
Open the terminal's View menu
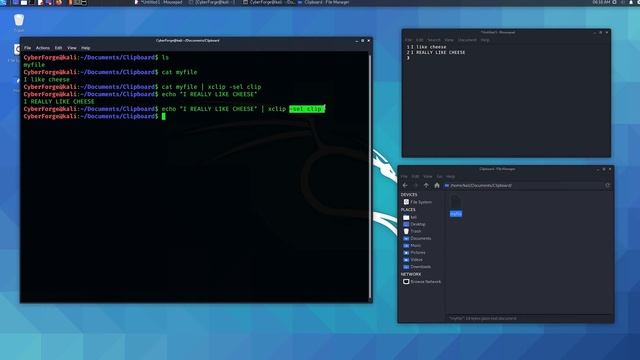(x=72, y=48)
